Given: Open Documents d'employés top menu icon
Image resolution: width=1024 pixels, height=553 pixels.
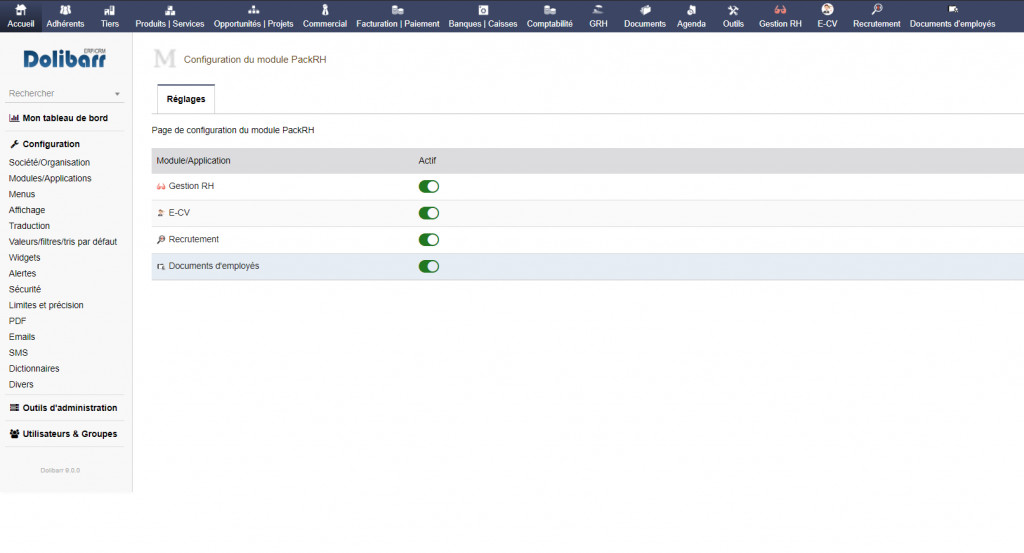Looking at the screenshot, I should pyautogui.click(x=953, y=10).
